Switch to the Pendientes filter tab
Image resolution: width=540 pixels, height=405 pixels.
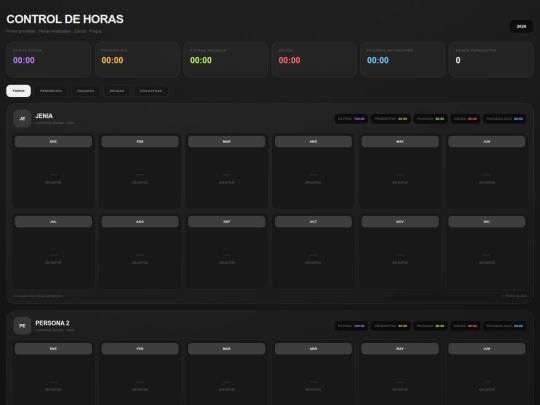coord(51,91)
